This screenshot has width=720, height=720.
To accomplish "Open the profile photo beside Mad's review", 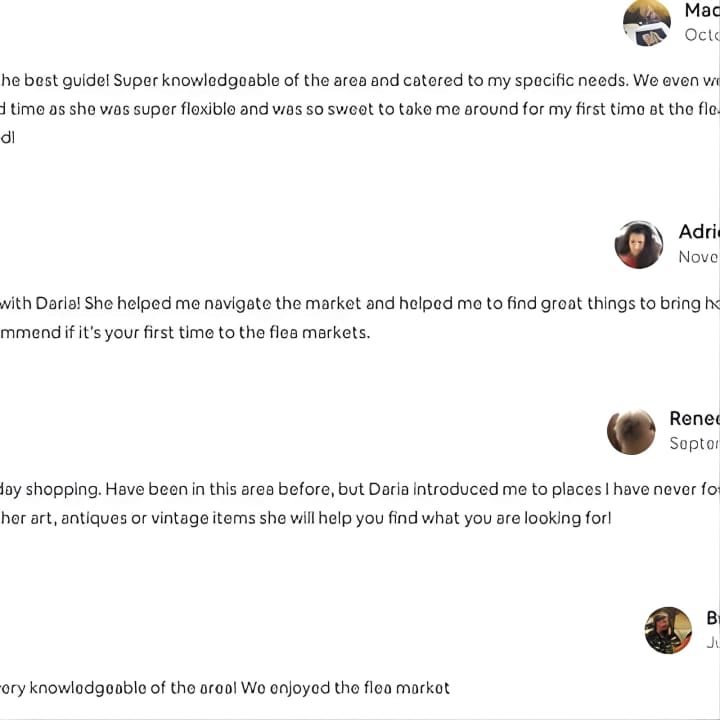I will 647,23.
